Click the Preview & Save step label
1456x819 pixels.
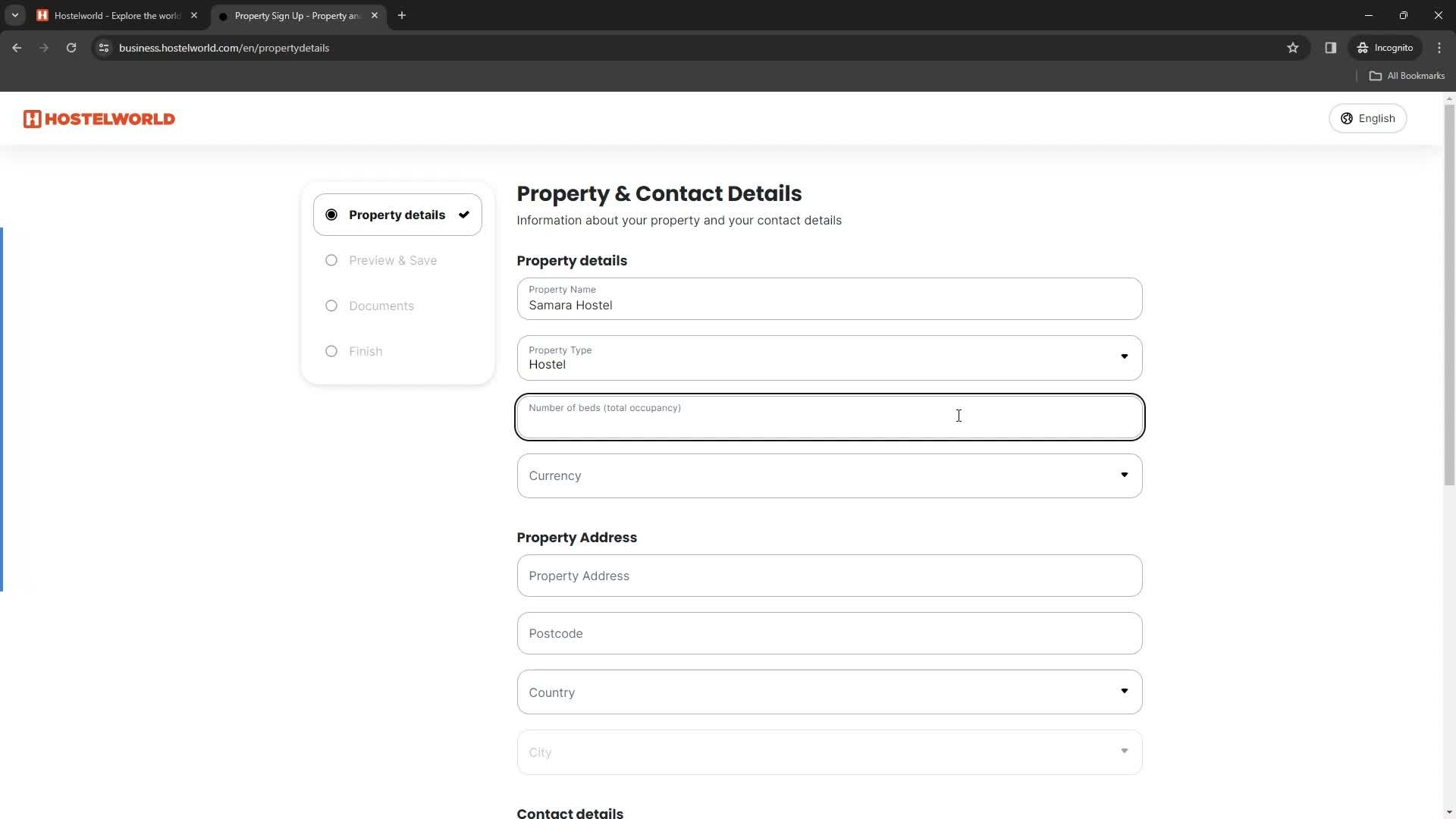[393, 259]
